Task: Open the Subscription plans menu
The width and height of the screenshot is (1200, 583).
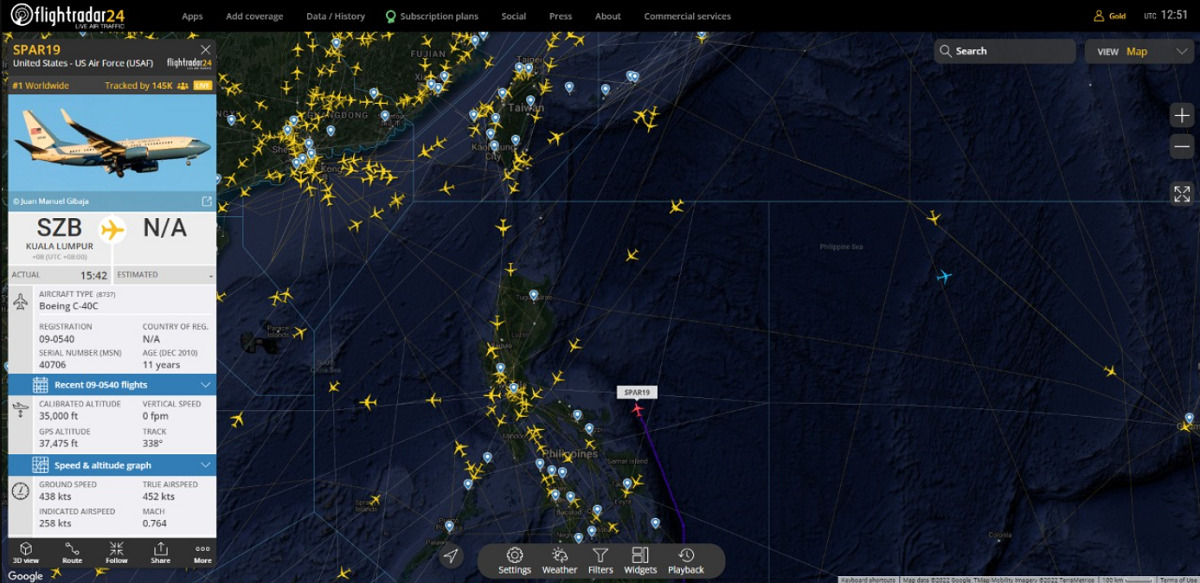Action: [431, 16]
